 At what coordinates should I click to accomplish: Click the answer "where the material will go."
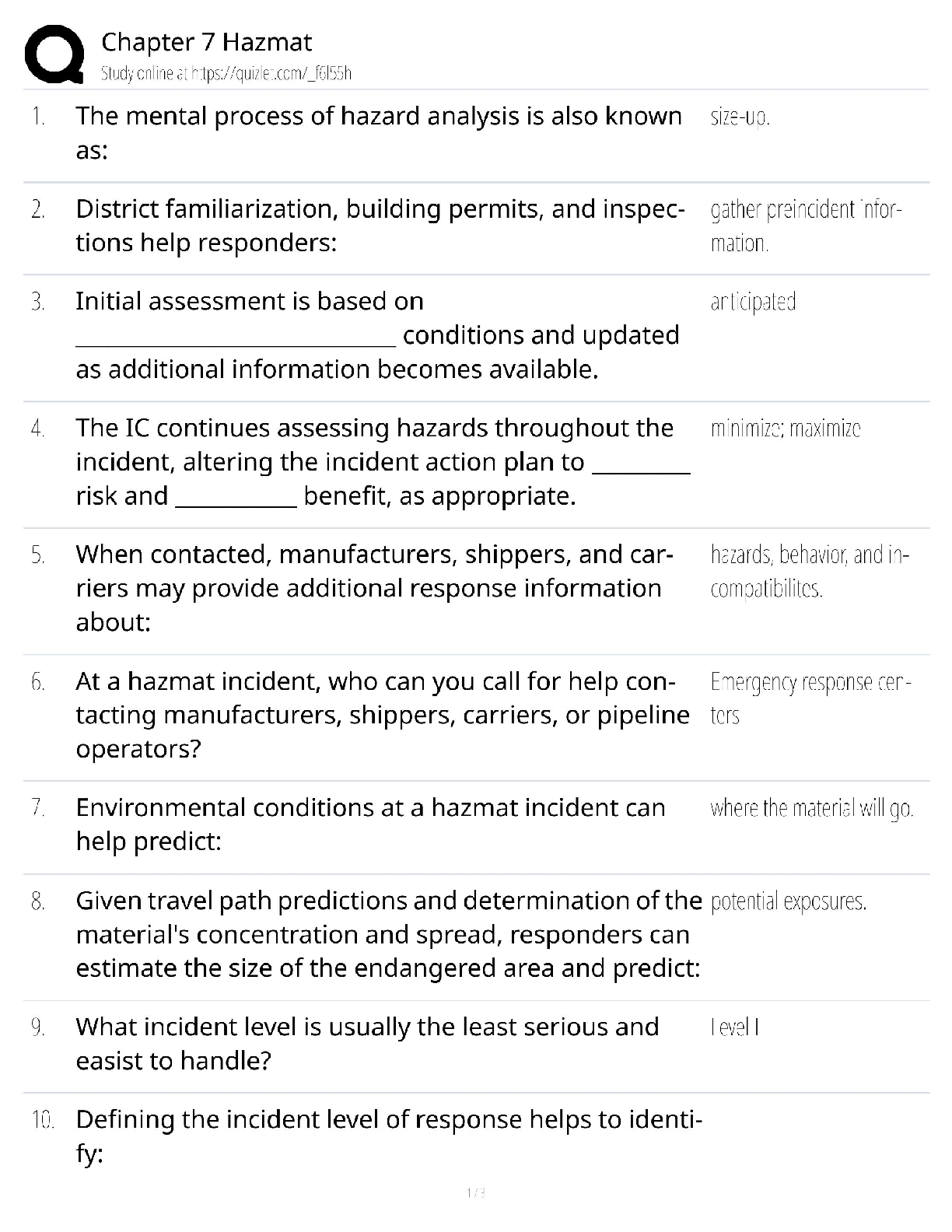pos(811,809)
